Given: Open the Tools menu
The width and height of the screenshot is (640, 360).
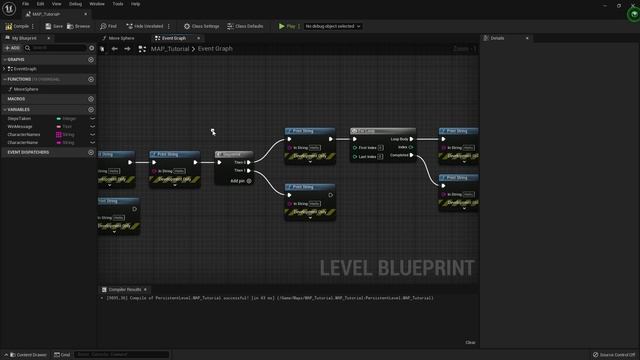Looking at the screenshot, I should click(118, 4).
